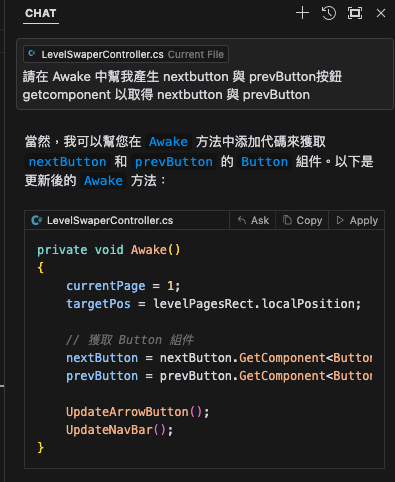This screenshot has width=395, height=482.
Task: Click 'private void Awake()' code line
Action: 109,250
